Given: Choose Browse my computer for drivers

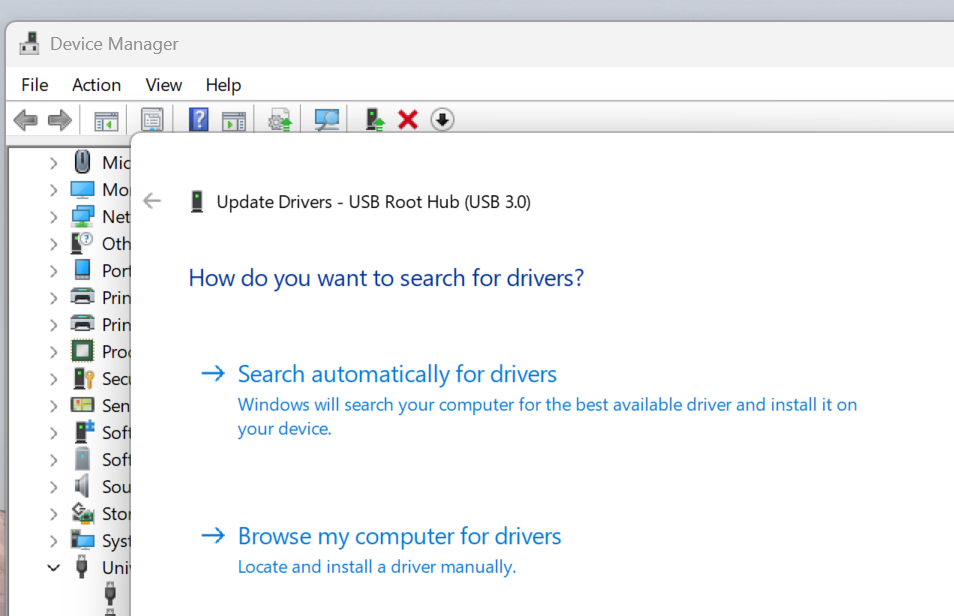Looking at the screenshot, I should point(399,536).
